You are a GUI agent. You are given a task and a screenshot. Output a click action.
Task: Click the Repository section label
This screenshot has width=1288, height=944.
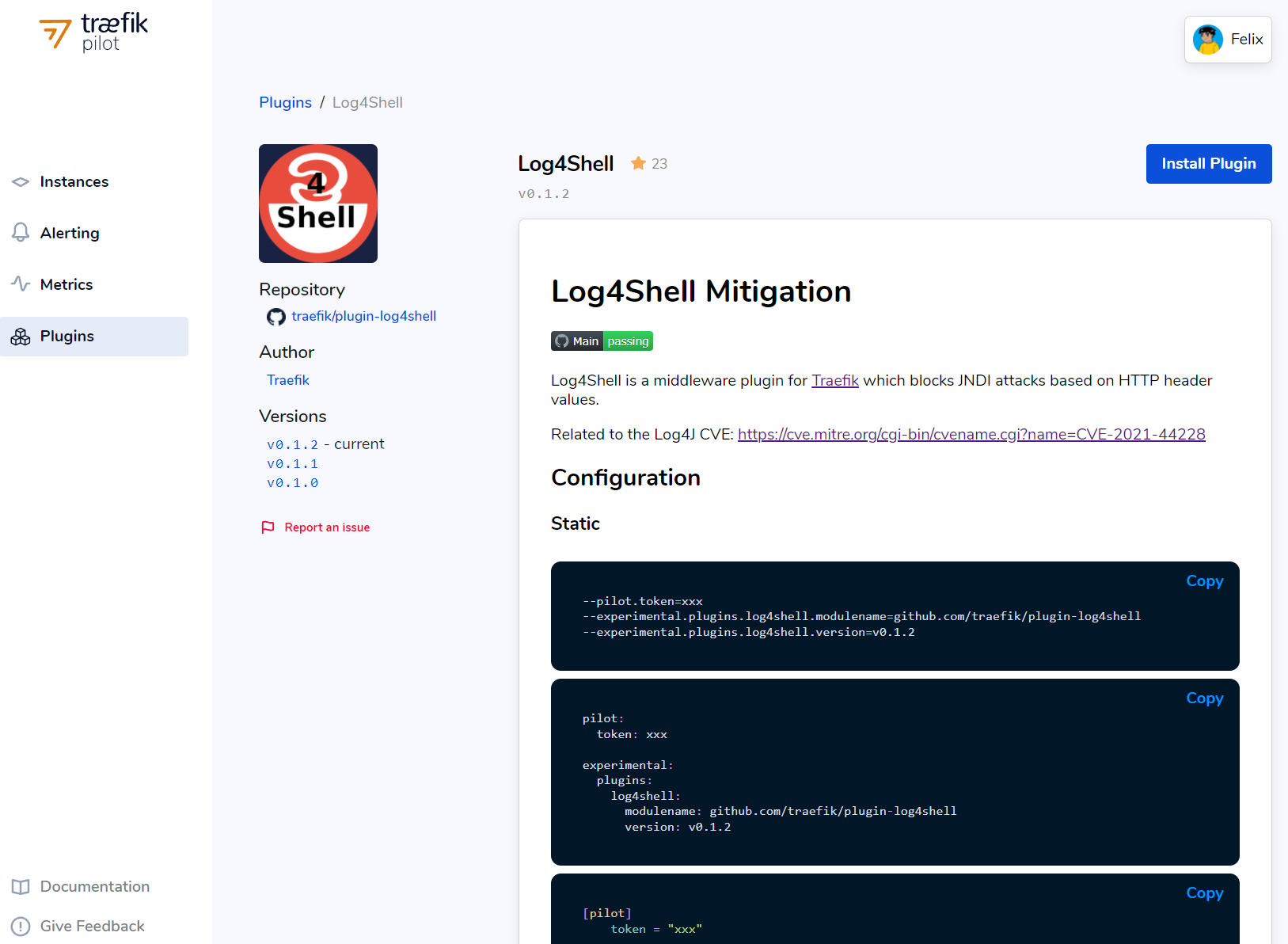[x=302, y=290]
